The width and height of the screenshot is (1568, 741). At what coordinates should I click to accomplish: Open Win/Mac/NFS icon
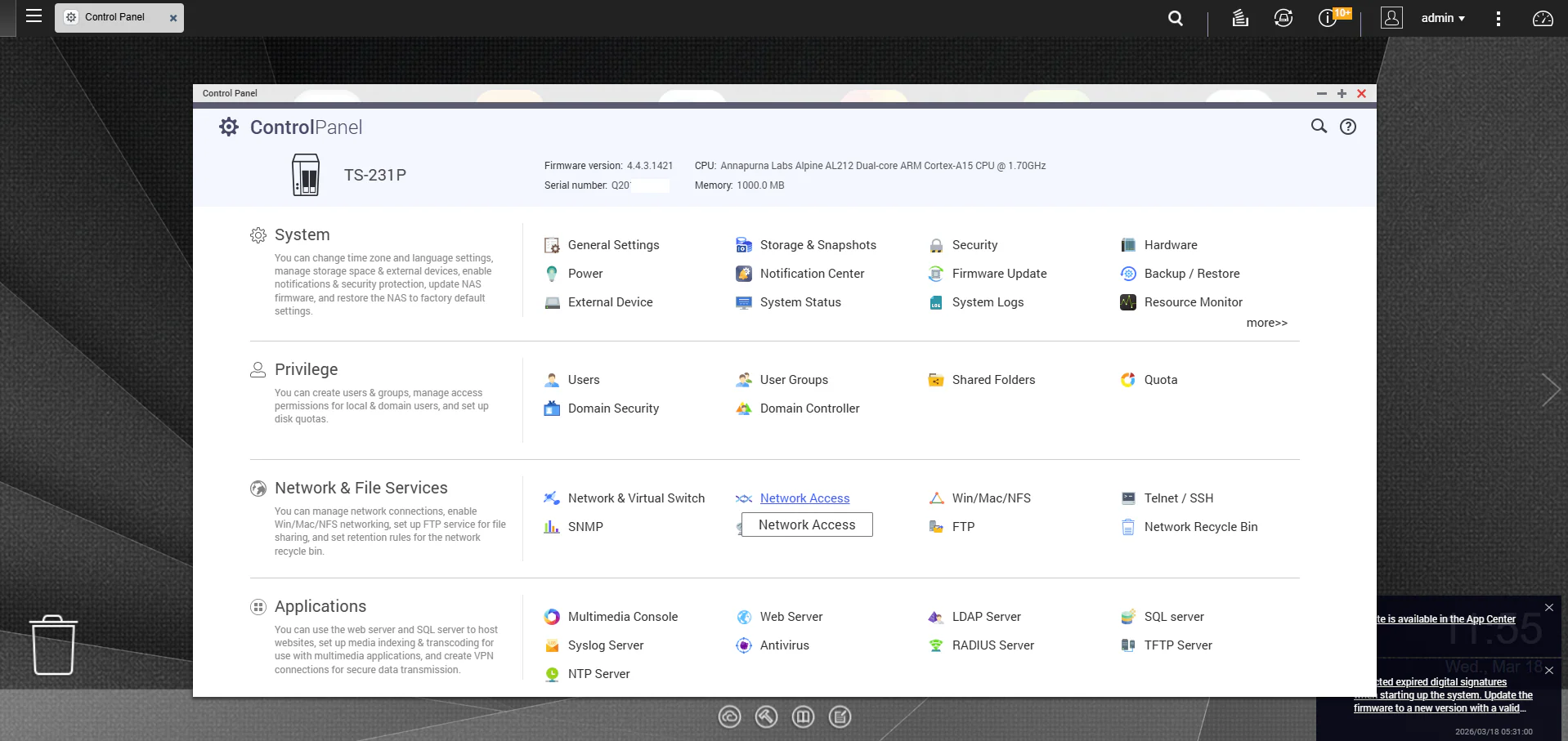click(x=936, y=498)
